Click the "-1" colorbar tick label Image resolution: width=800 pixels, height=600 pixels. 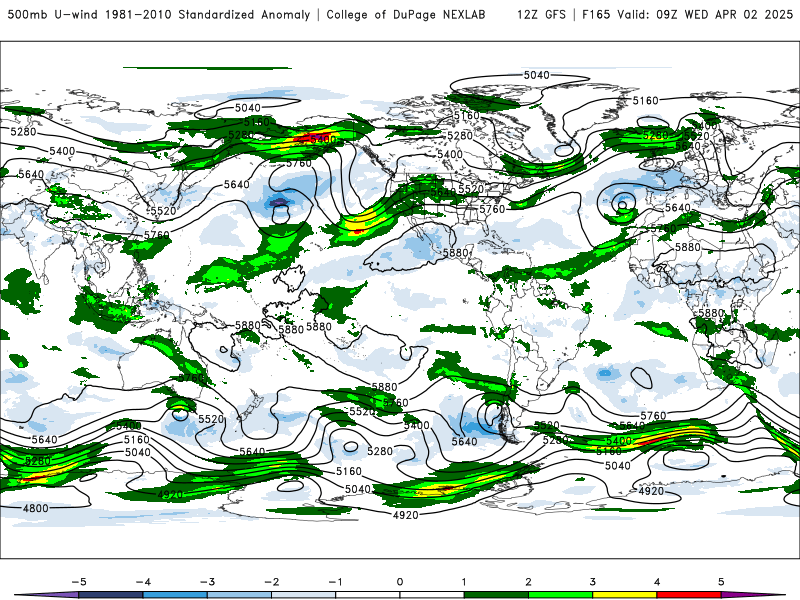(x=335, y=582)
